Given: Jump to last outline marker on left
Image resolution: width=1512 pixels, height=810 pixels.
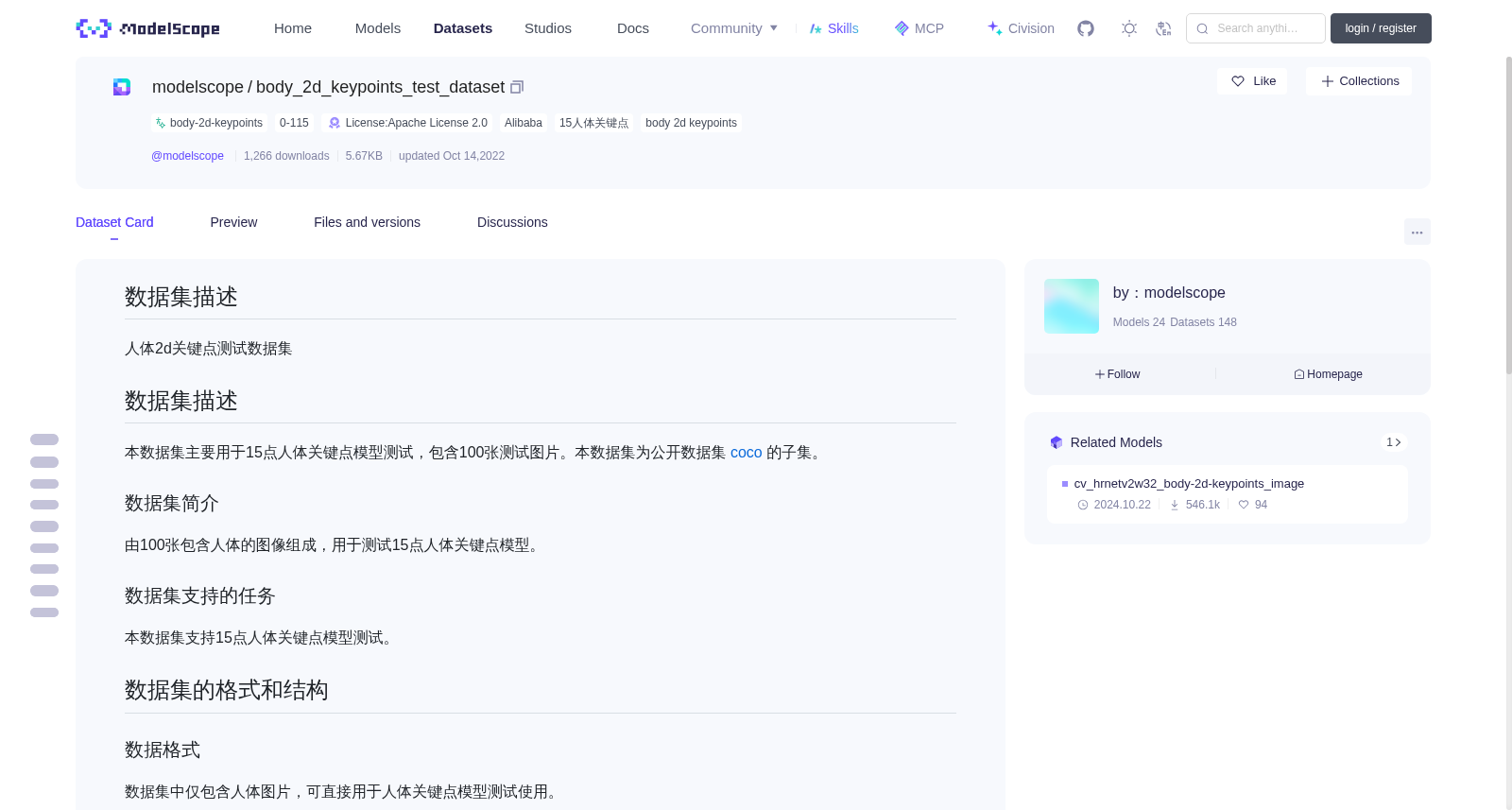Looking at the screenshot, I should 44,612.
